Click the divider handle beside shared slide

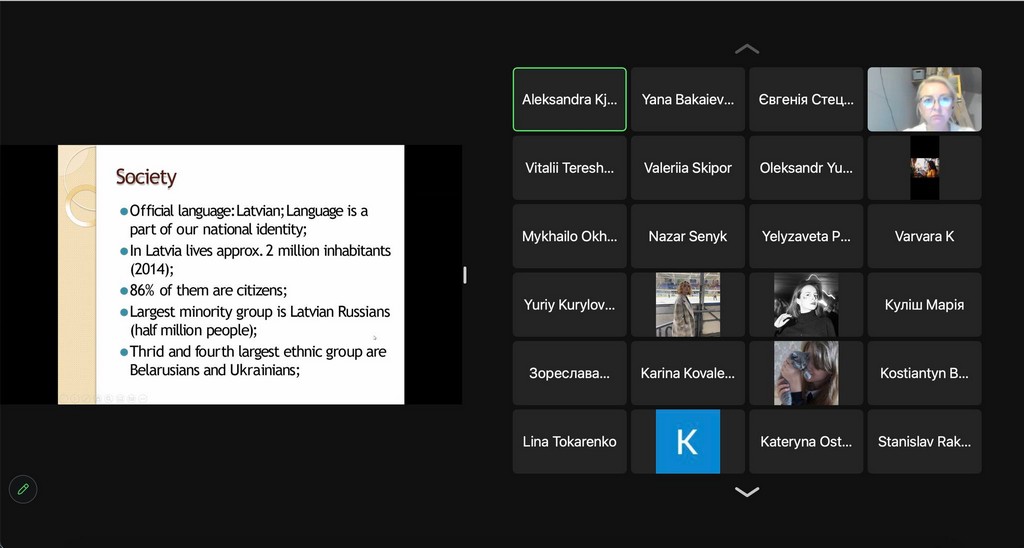click(465, 275)
